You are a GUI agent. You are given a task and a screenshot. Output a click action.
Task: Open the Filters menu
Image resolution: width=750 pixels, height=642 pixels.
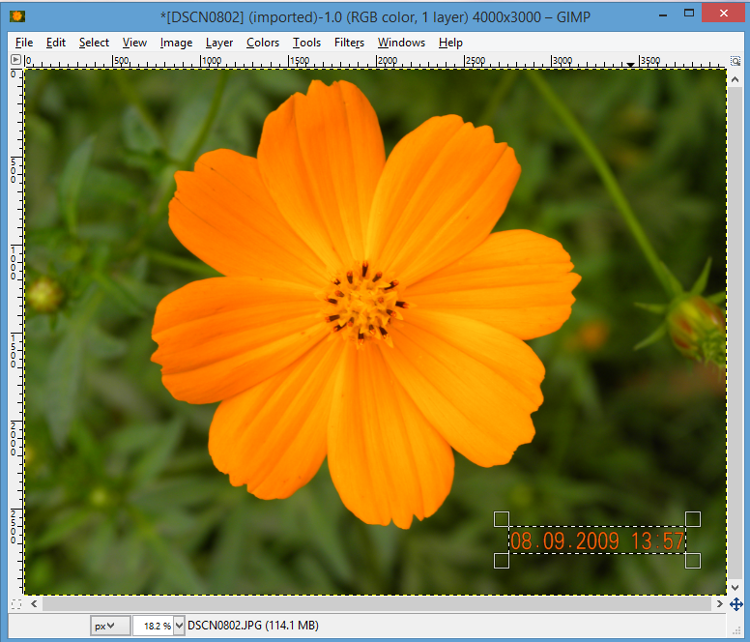[x=349, y=43]
